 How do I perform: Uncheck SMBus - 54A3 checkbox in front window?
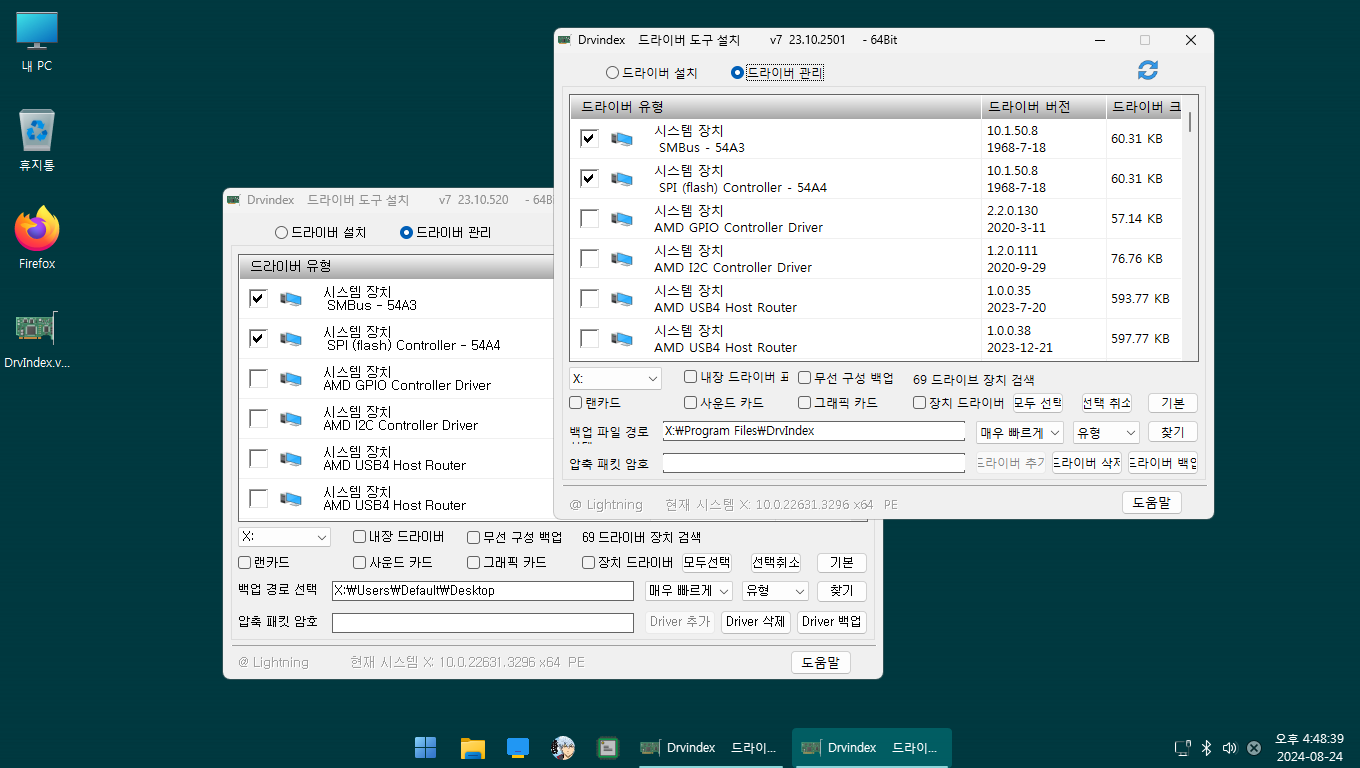[x=589, y=138]
